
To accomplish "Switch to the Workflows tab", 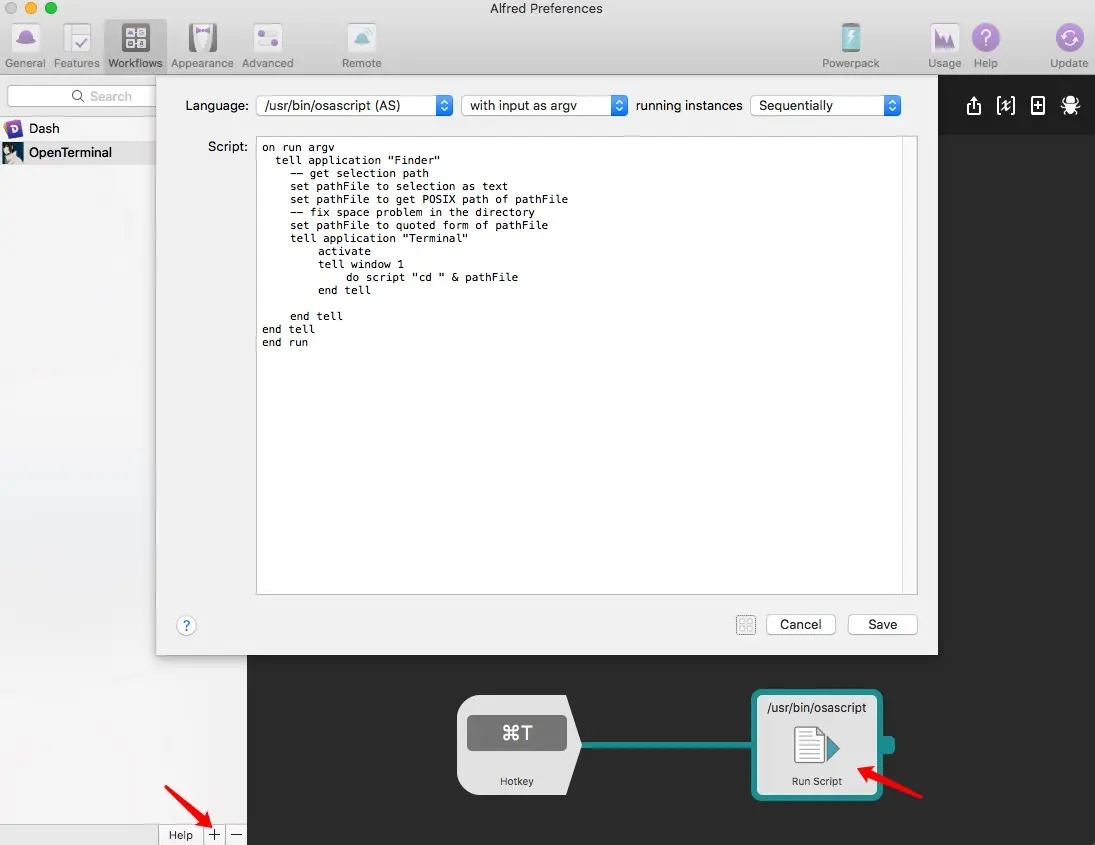I will 135,45.
